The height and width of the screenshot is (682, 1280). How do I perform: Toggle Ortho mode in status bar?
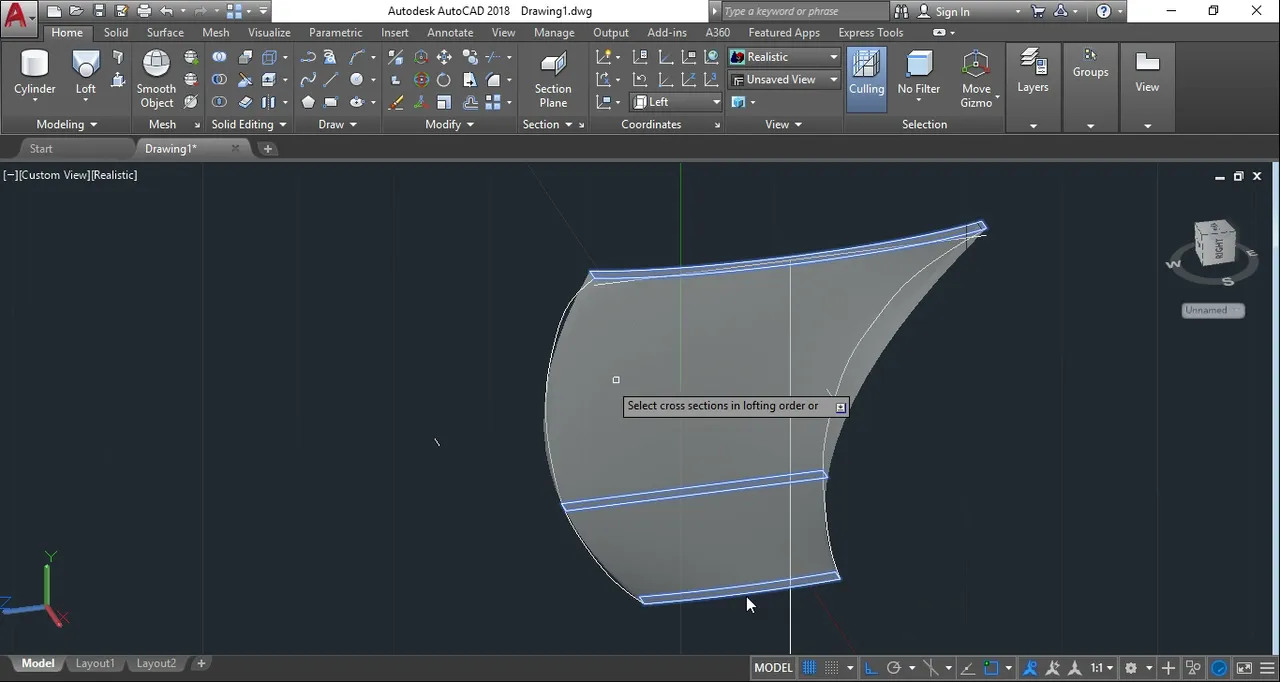pyautogui.click(x=871, y=668)
